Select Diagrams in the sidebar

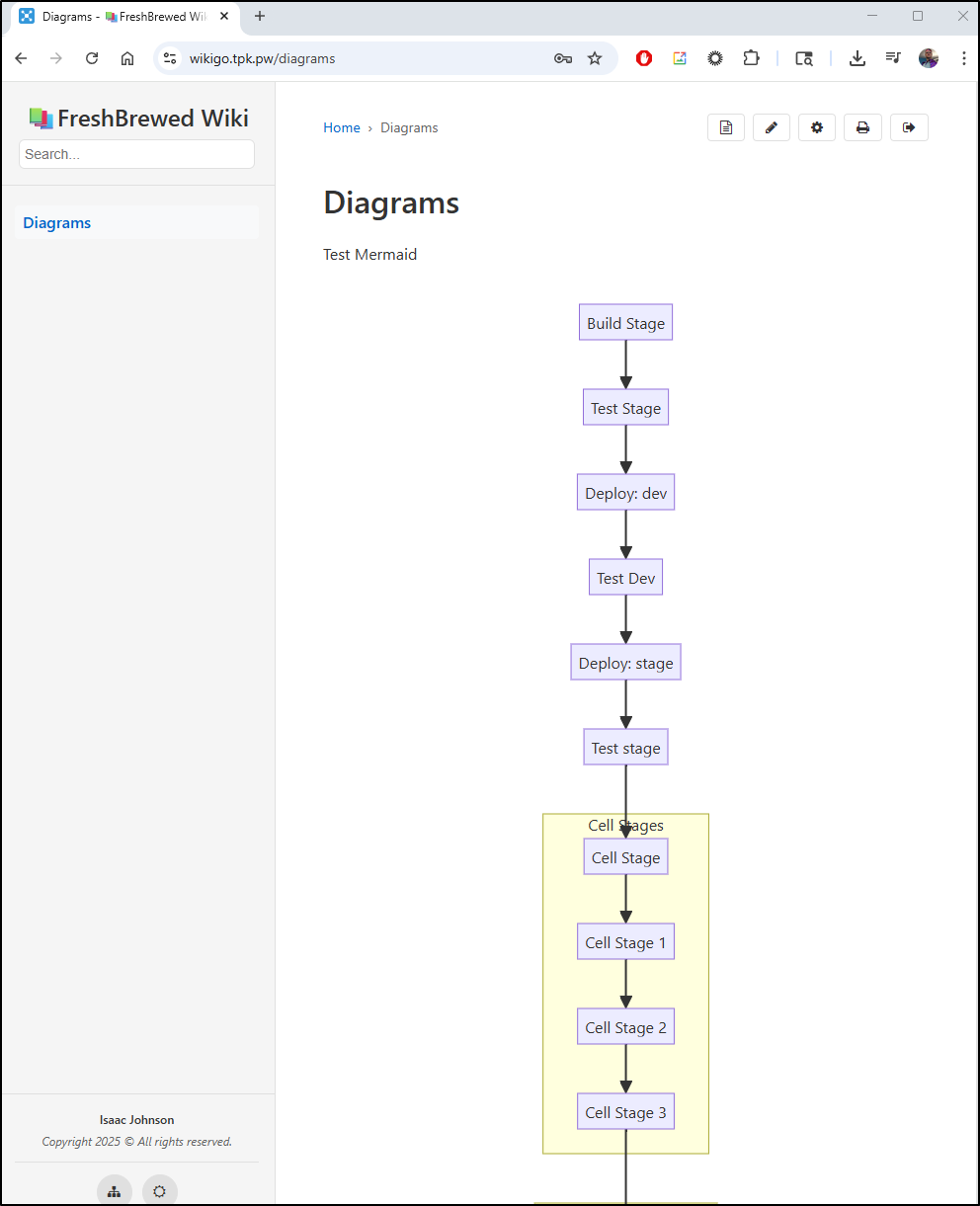pyautogui.click(x=57, y=223)
